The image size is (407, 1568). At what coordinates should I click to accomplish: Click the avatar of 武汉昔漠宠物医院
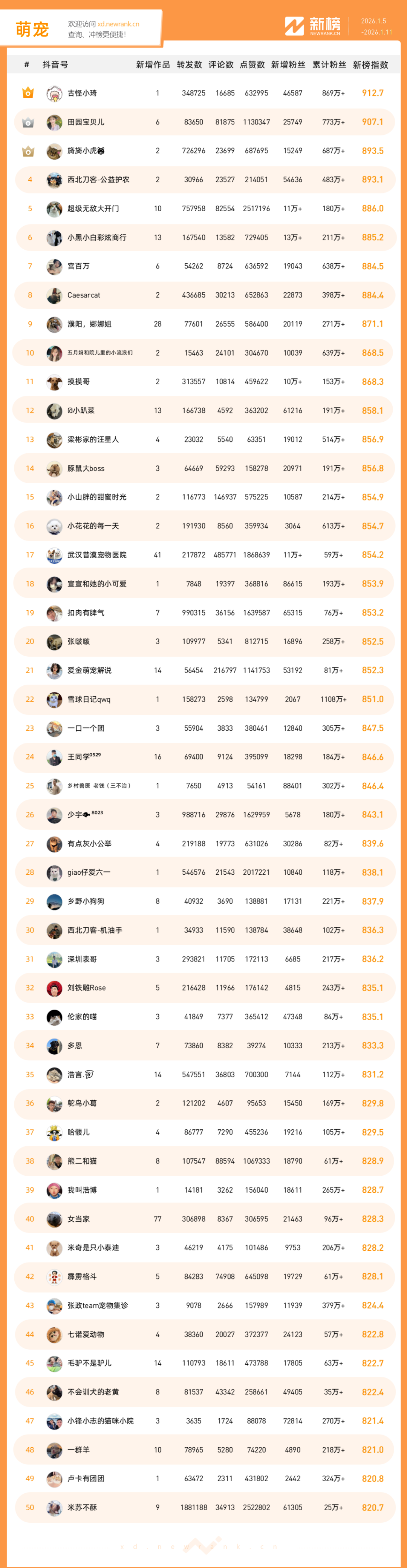click(54, 555)
